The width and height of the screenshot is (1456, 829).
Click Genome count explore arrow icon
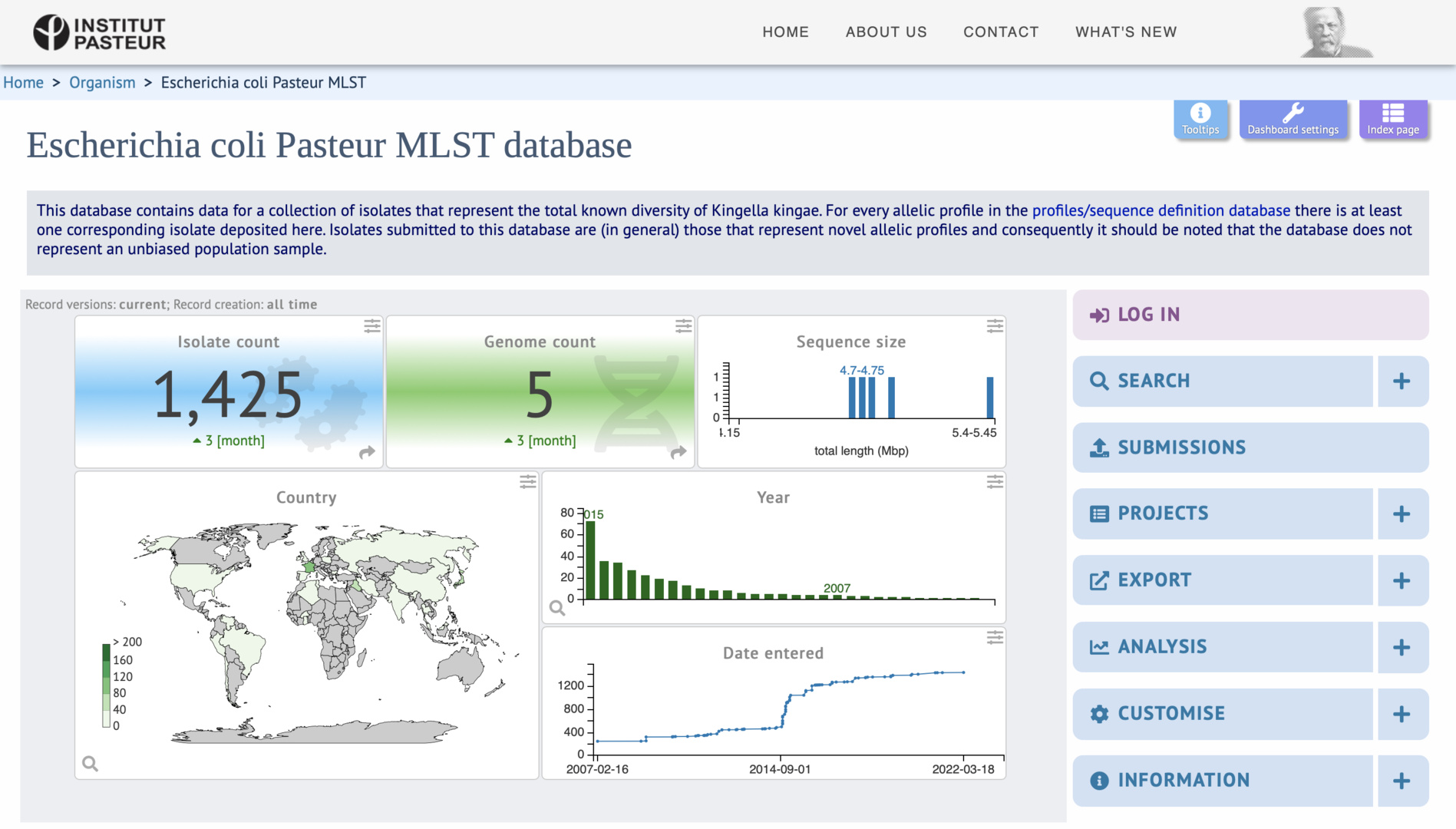(x=678, y=452)
